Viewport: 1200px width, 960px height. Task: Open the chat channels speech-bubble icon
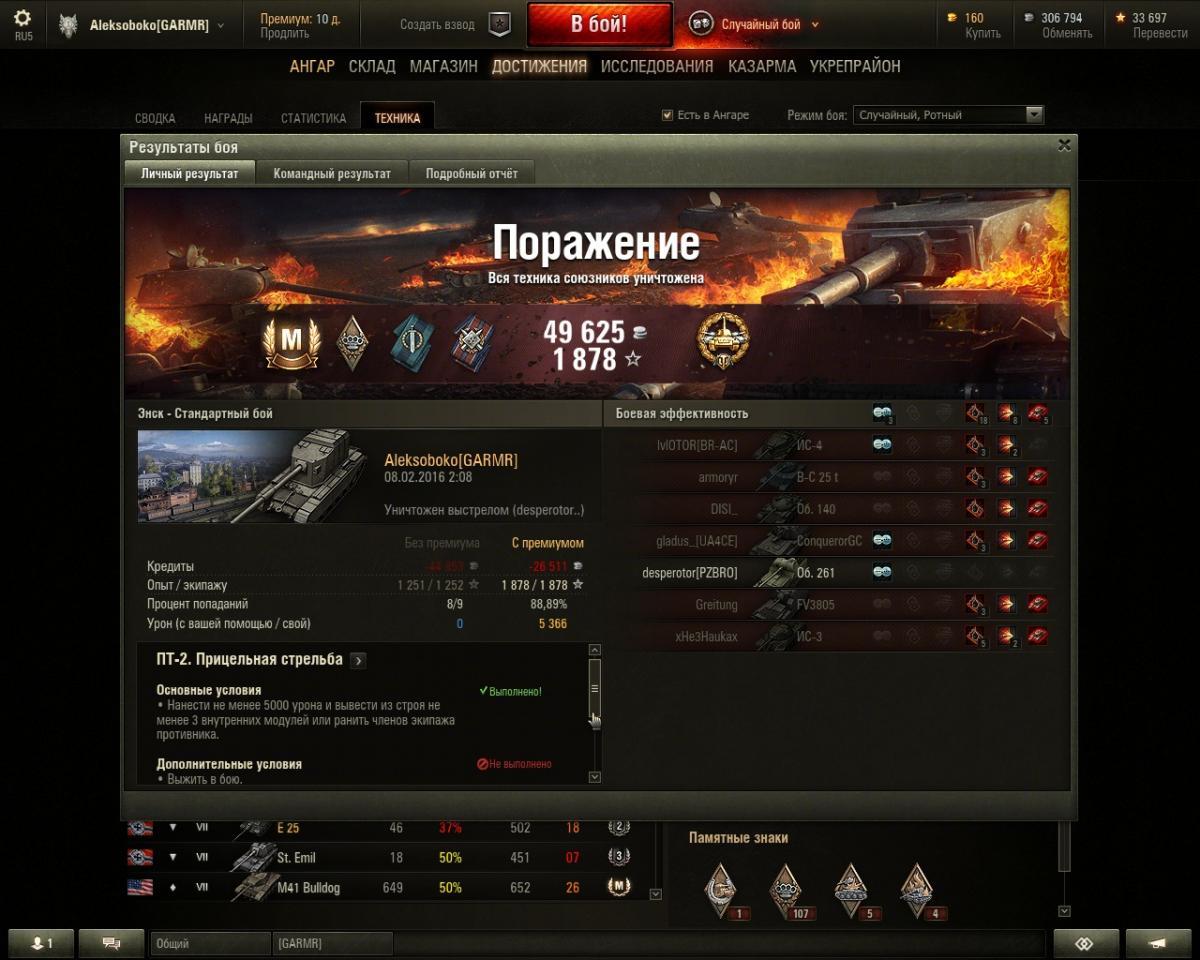(111, 943)
